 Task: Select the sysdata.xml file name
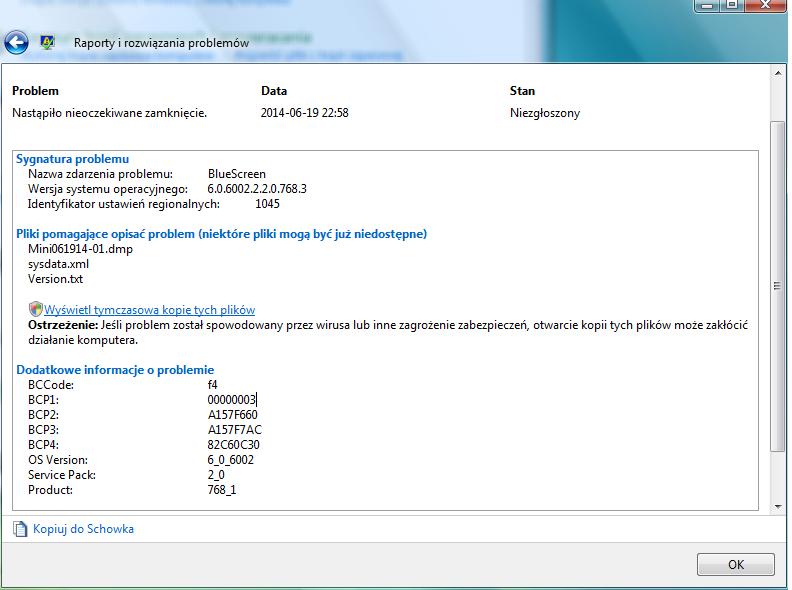tap(59, 264)
